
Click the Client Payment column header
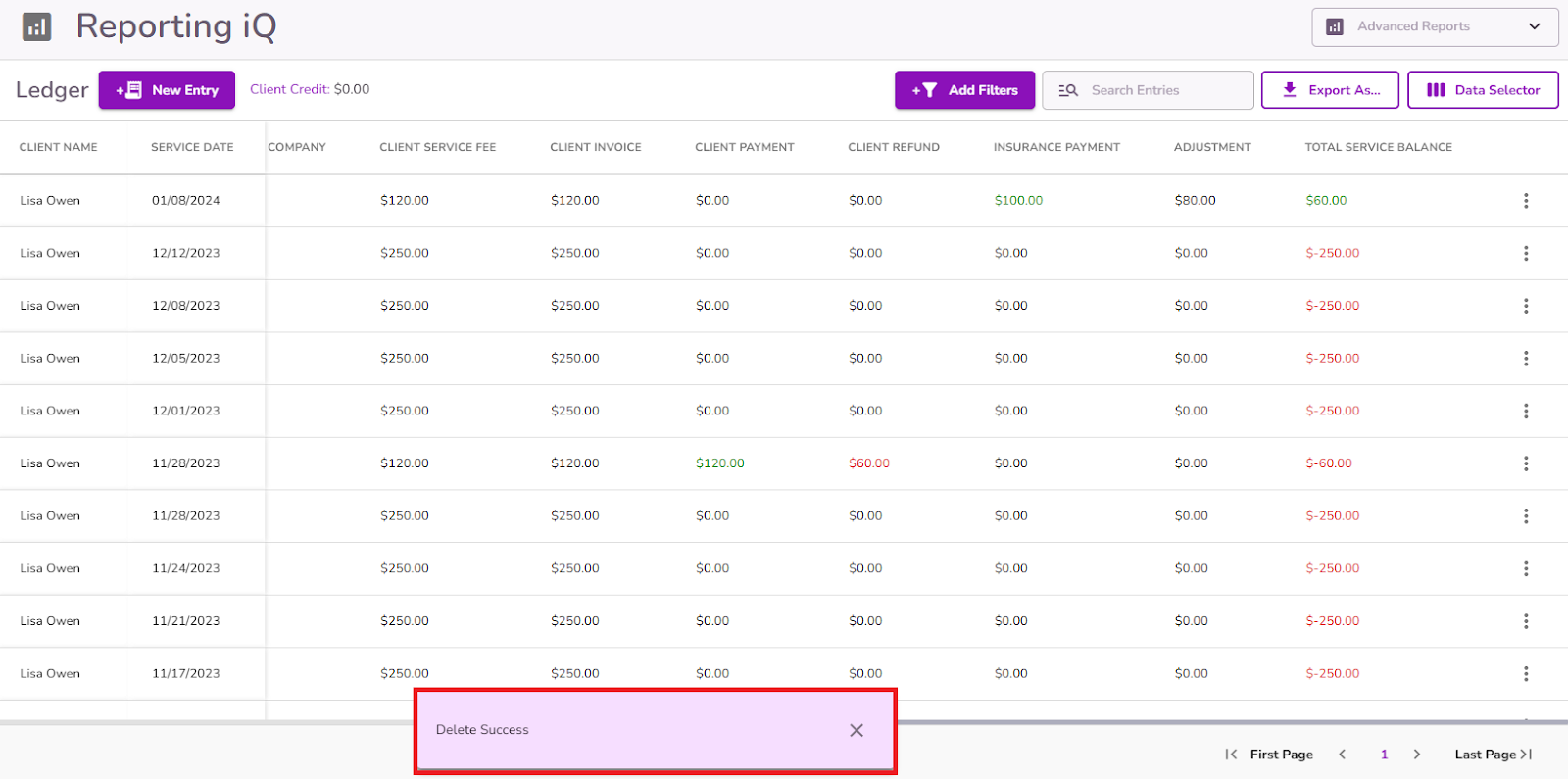click(745, 147)
